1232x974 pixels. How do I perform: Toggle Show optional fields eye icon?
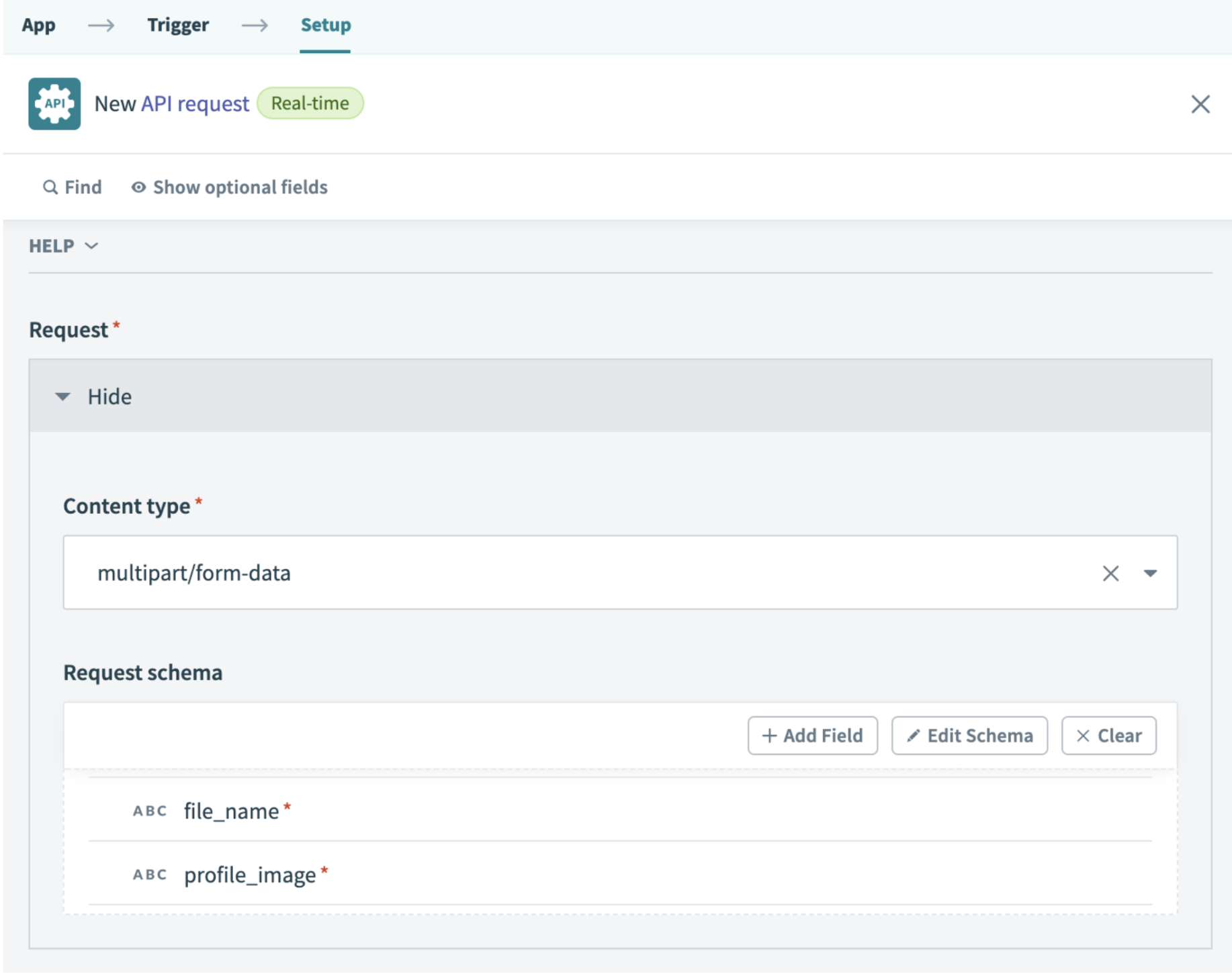[x=138, y=187]
